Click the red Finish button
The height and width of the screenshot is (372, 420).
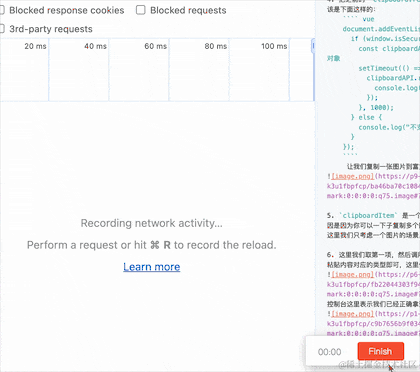[381, 351]
